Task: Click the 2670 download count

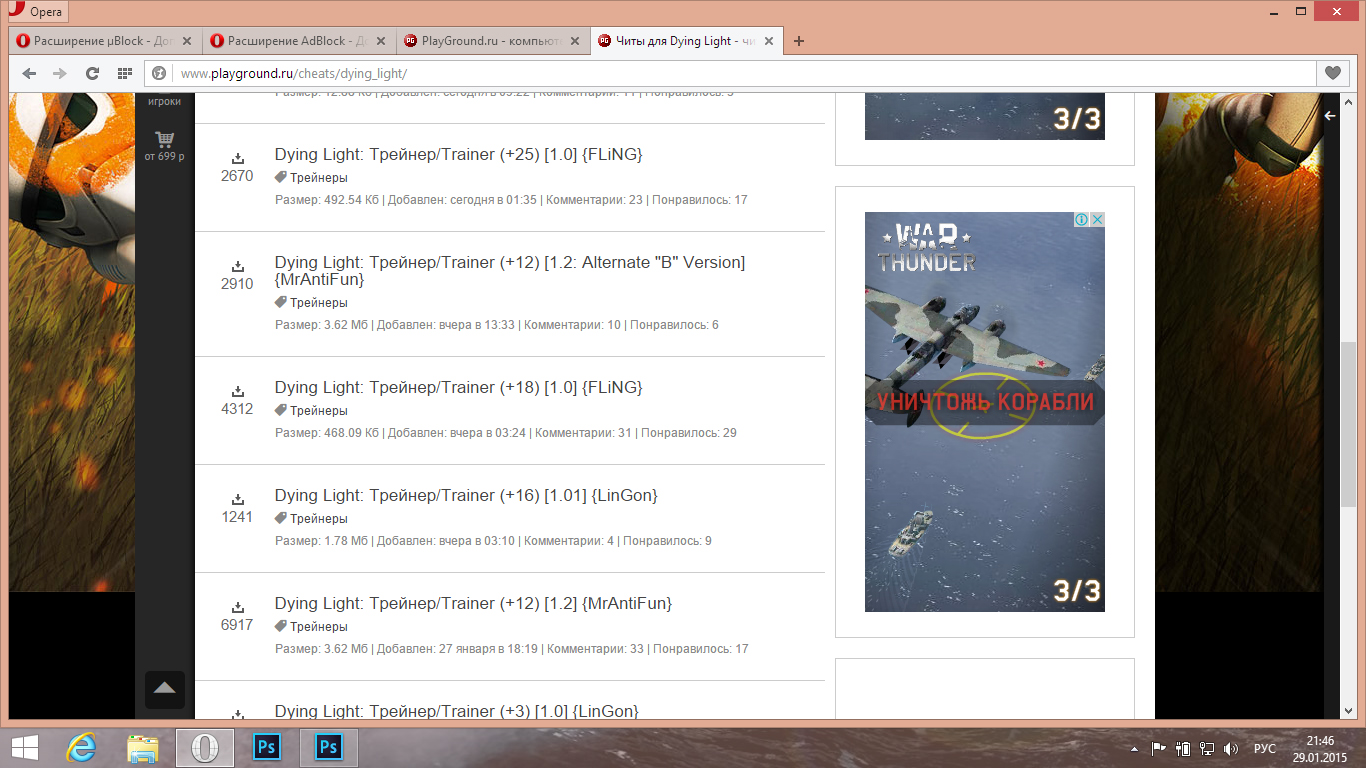Action: tap(238, 176)
